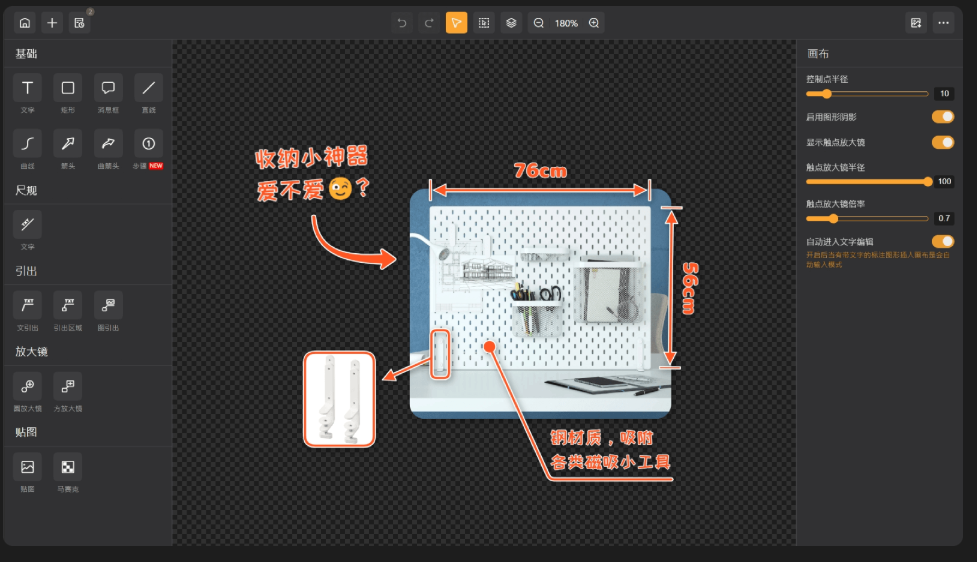Screen dimensions: 977x562
Task: Click the plus button to create new
Action: [52, 23]
